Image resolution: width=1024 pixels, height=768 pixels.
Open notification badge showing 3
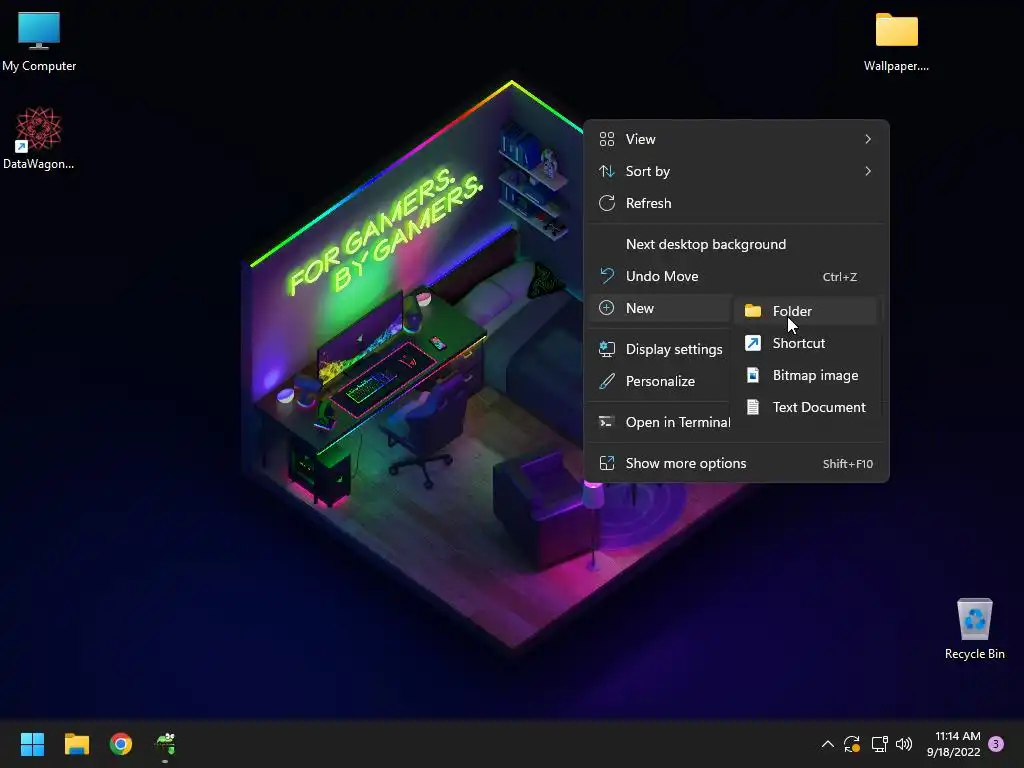(x=996, y=744)
